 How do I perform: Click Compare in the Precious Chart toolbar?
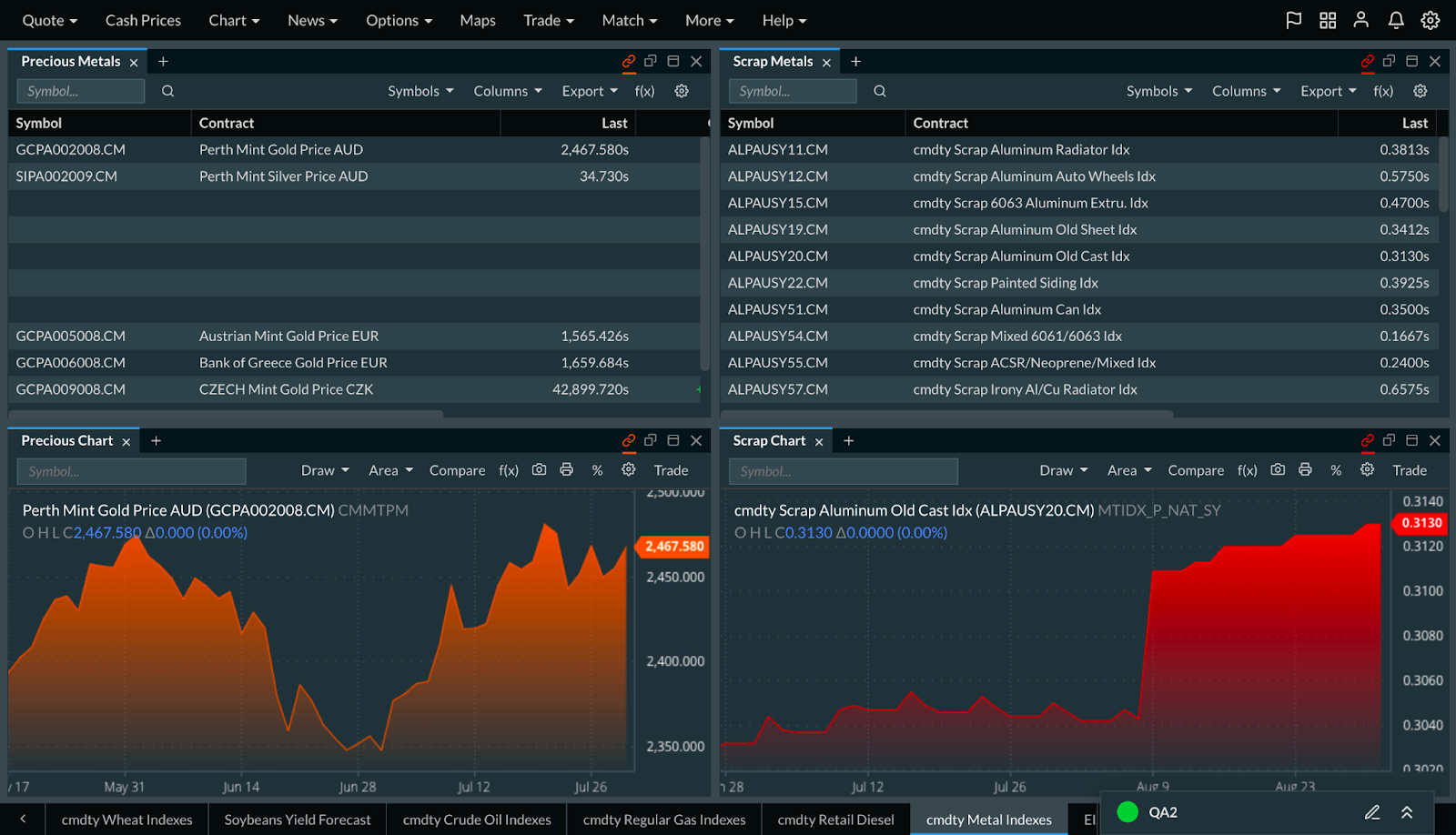(457, 470)
